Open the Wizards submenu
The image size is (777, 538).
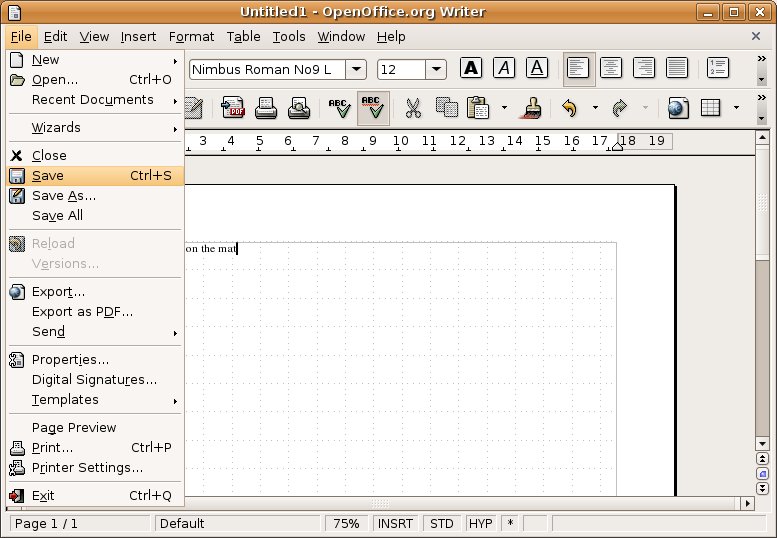click(96, 128)
